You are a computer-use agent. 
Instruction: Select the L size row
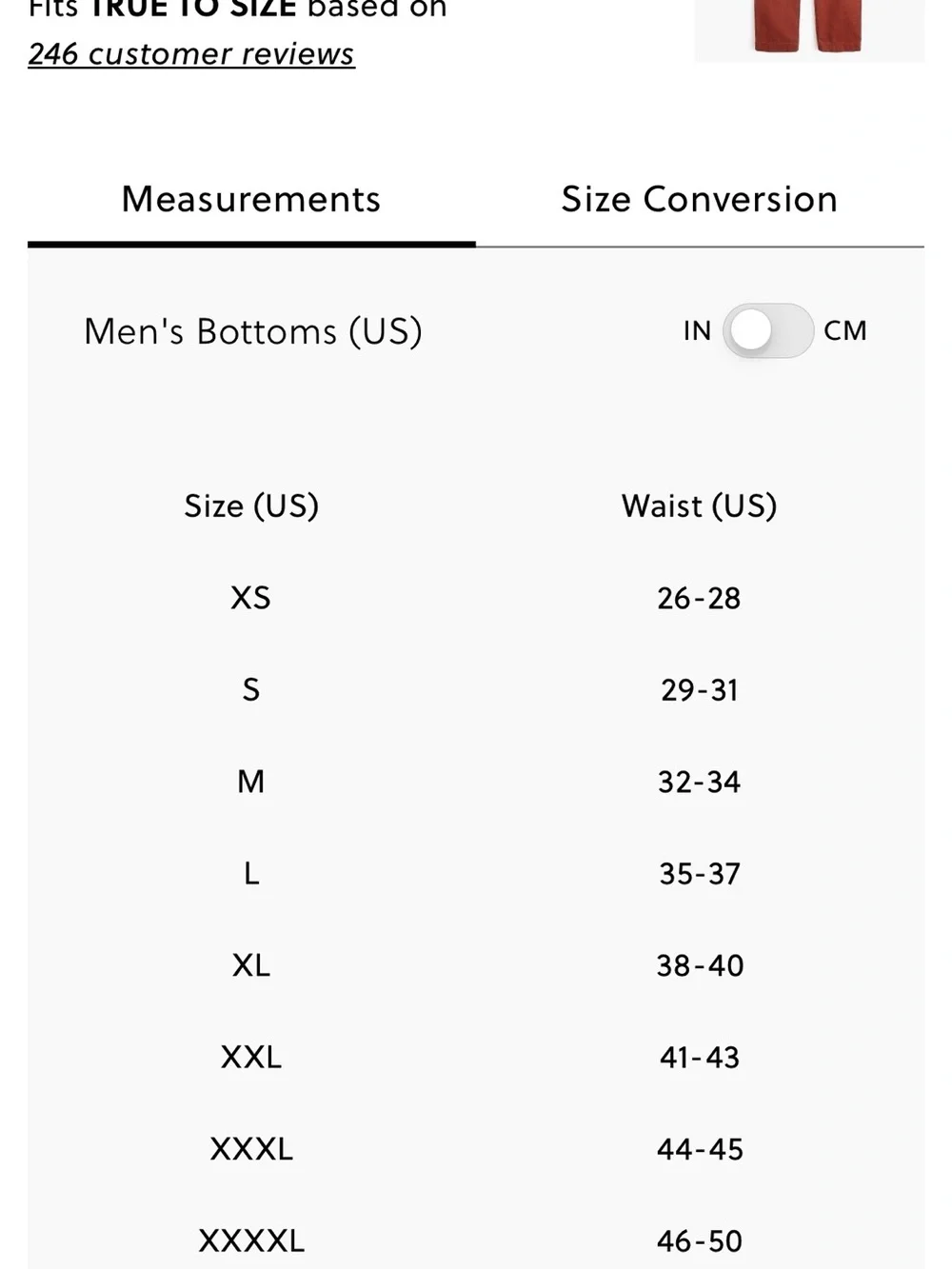click(x=476, y=873)
